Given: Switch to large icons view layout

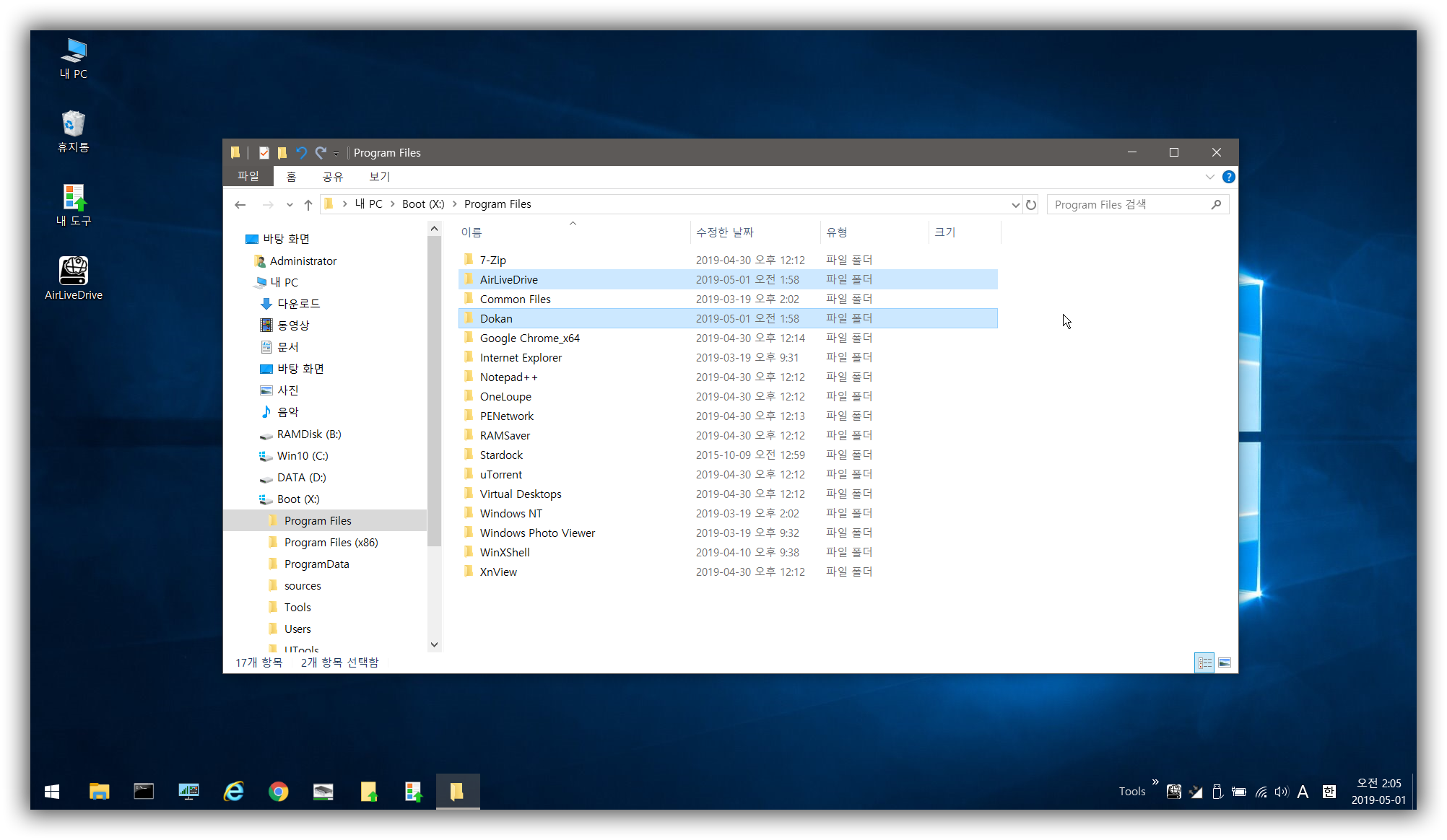Looking at the screenshot, I should (1225, 662).
